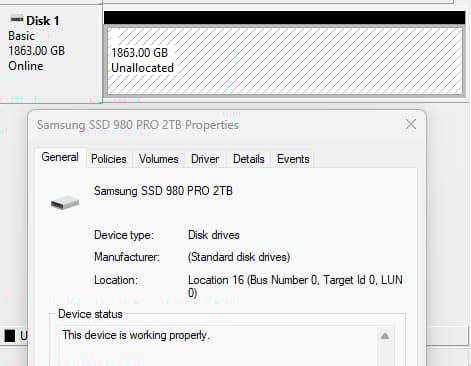Screen dimensions: 471x366
Task: Click the black Unallocated legend square
Action: click(10, 336)
